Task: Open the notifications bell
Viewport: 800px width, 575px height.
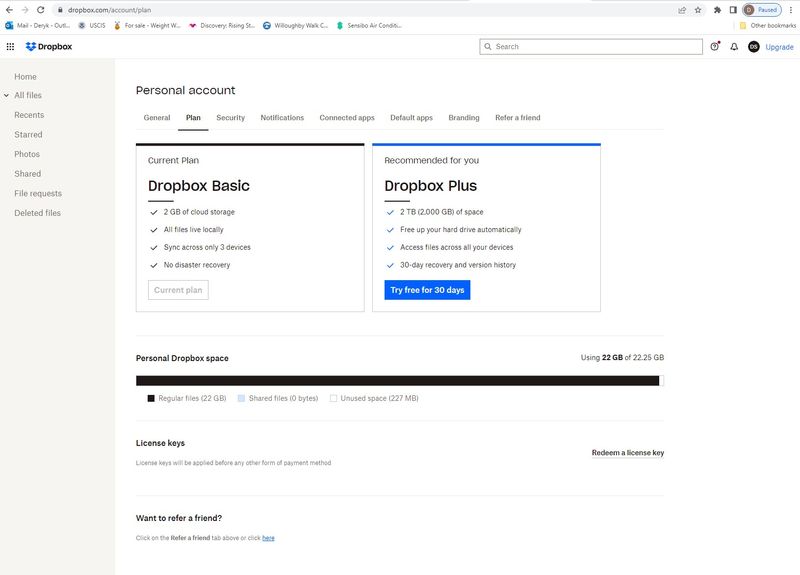Action: 734,46
